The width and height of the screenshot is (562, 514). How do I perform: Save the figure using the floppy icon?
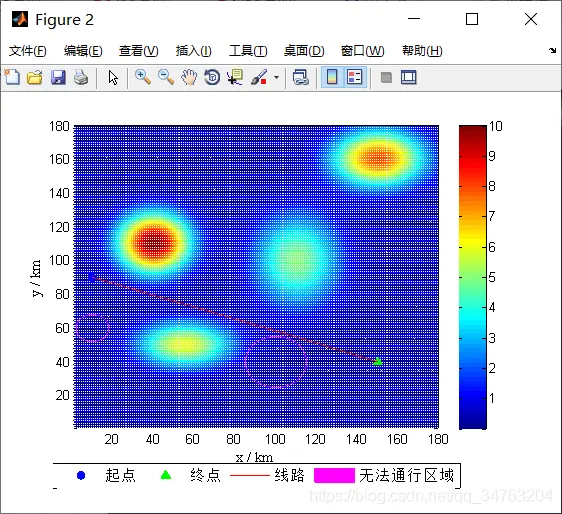pos(58,77)
